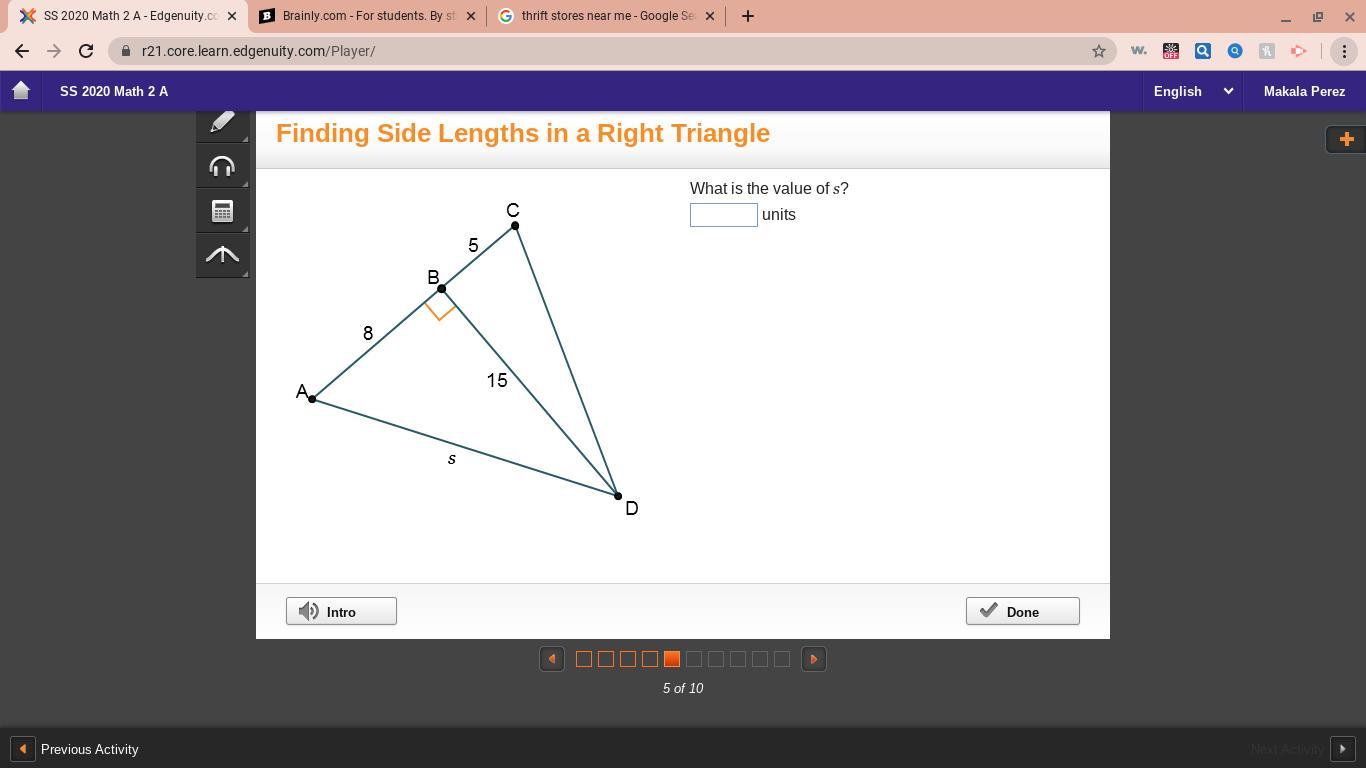The width and height of the screenshot is (1366, 768).
Task: Click the Edgenuity home icon
Action: [x=21, y=91]
